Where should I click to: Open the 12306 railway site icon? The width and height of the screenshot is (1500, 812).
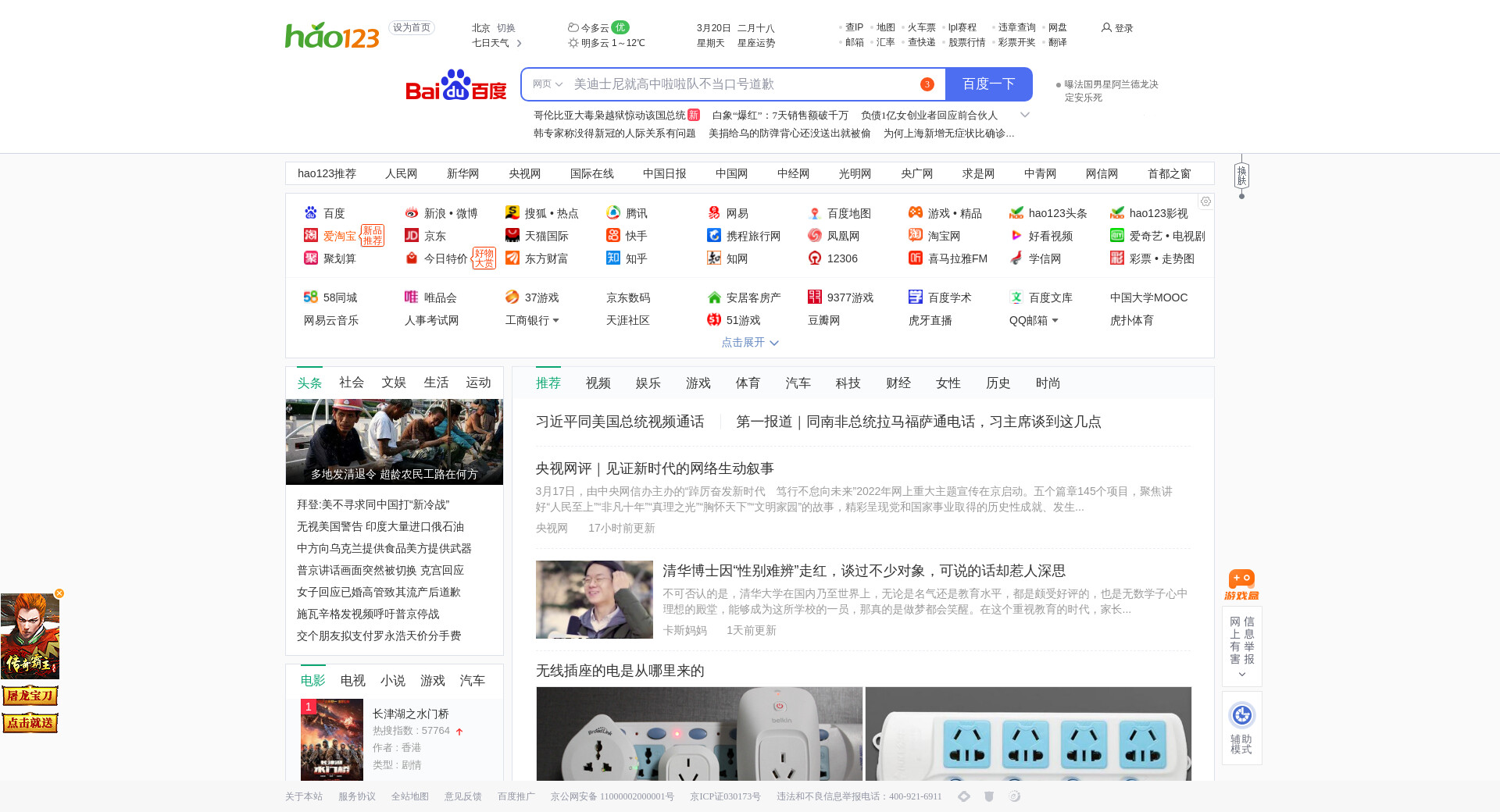(x=815, y=258)
